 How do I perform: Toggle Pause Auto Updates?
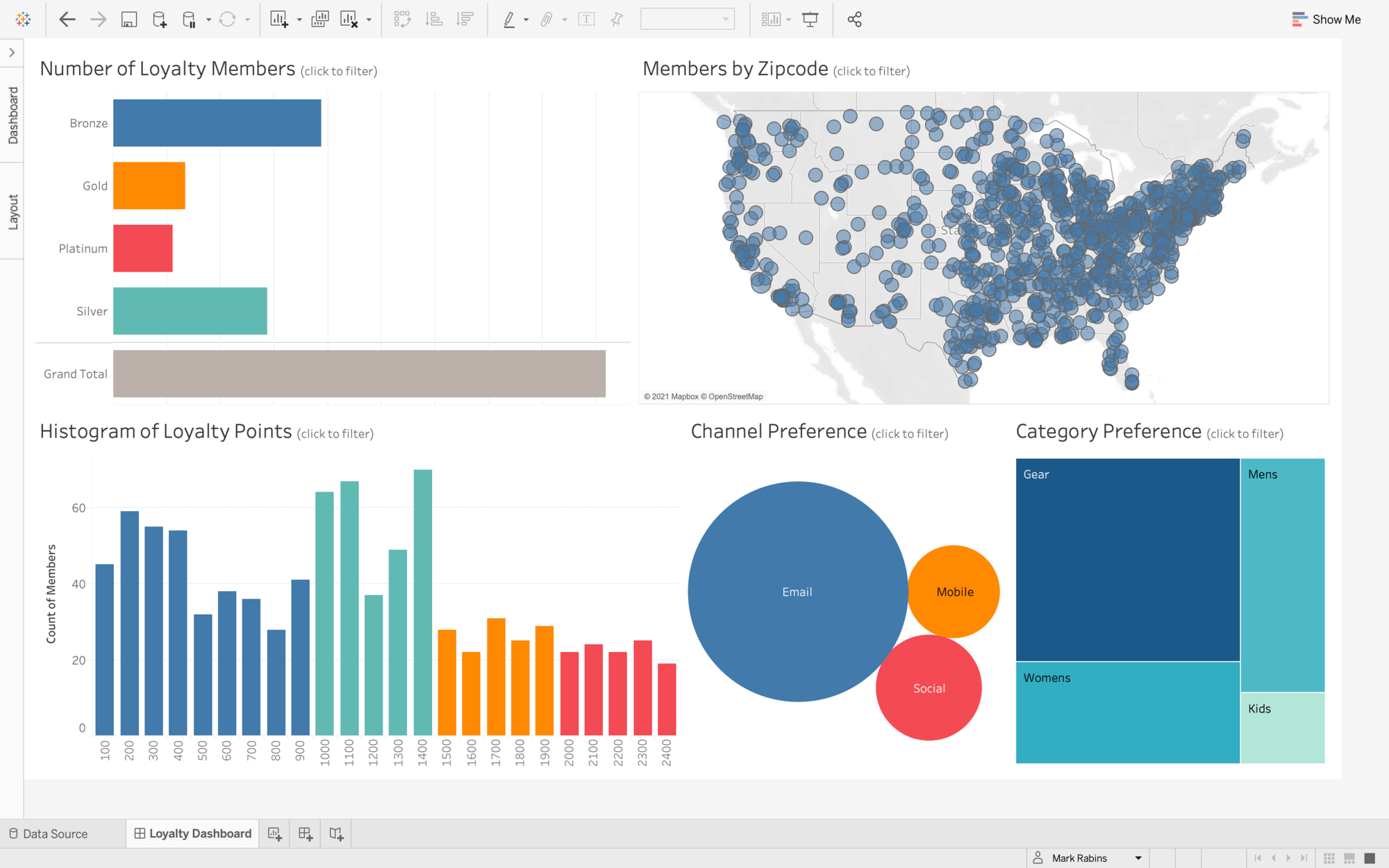[189, 19]
